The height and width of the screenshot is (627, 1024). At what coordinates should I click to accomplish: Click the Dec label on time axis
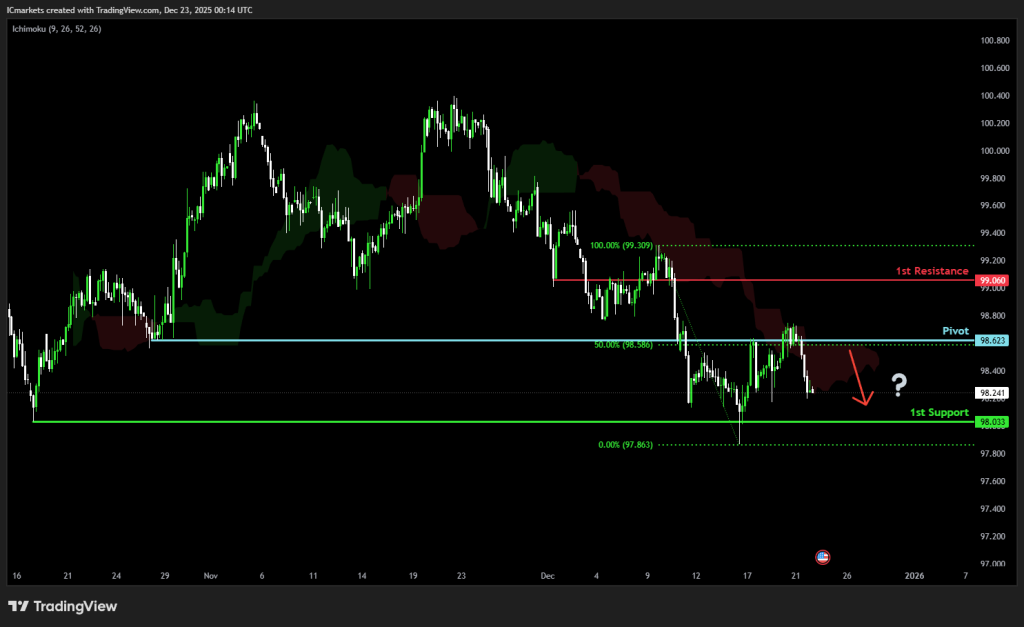546,576
